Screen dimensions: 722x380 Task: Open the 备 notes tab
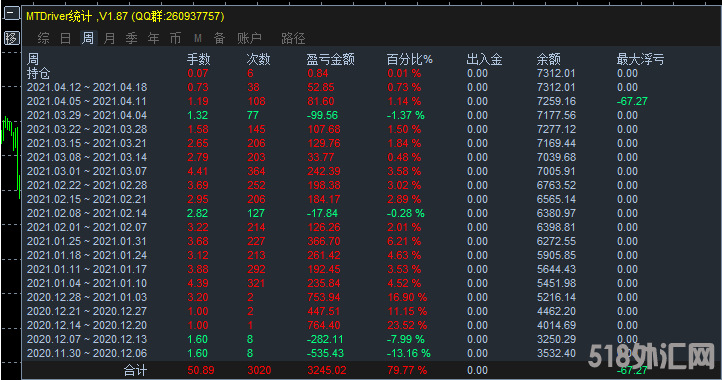[220, 38]
